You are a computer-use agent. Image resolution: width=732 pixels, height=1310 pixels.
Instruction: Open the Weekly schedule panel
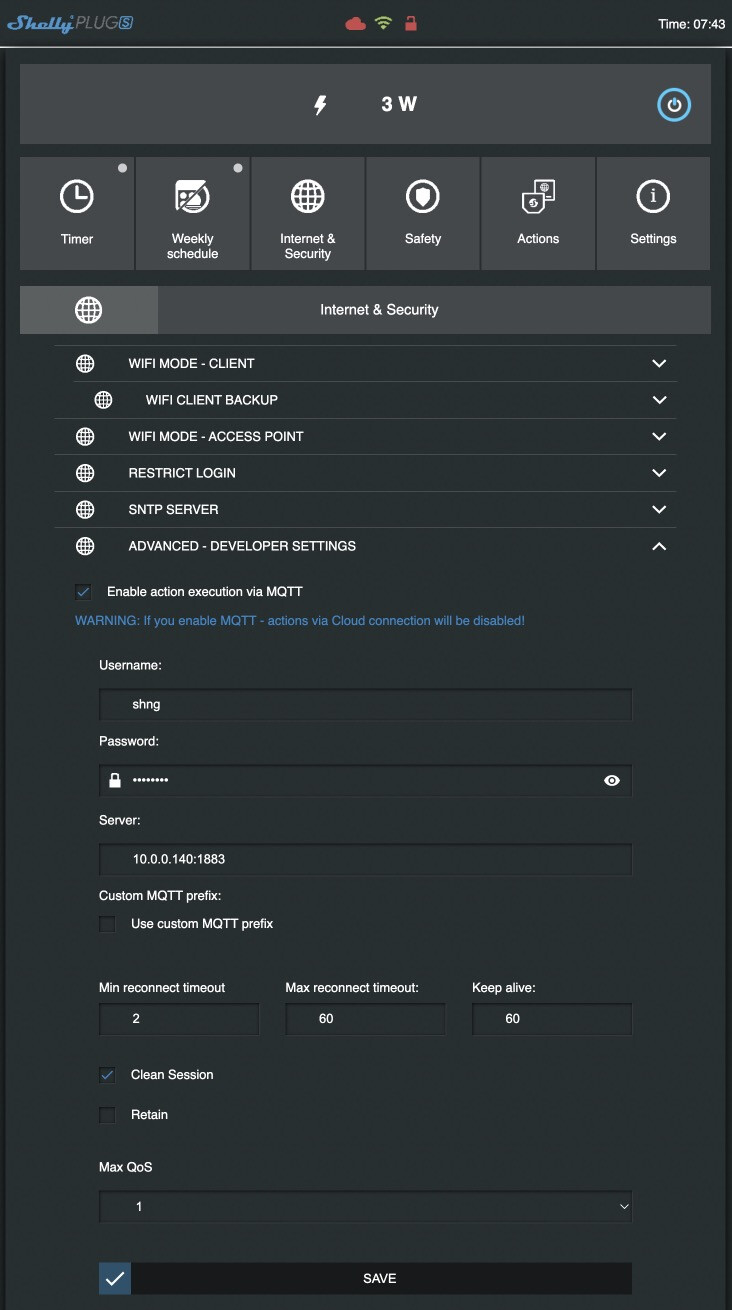[x=192, y=213]
